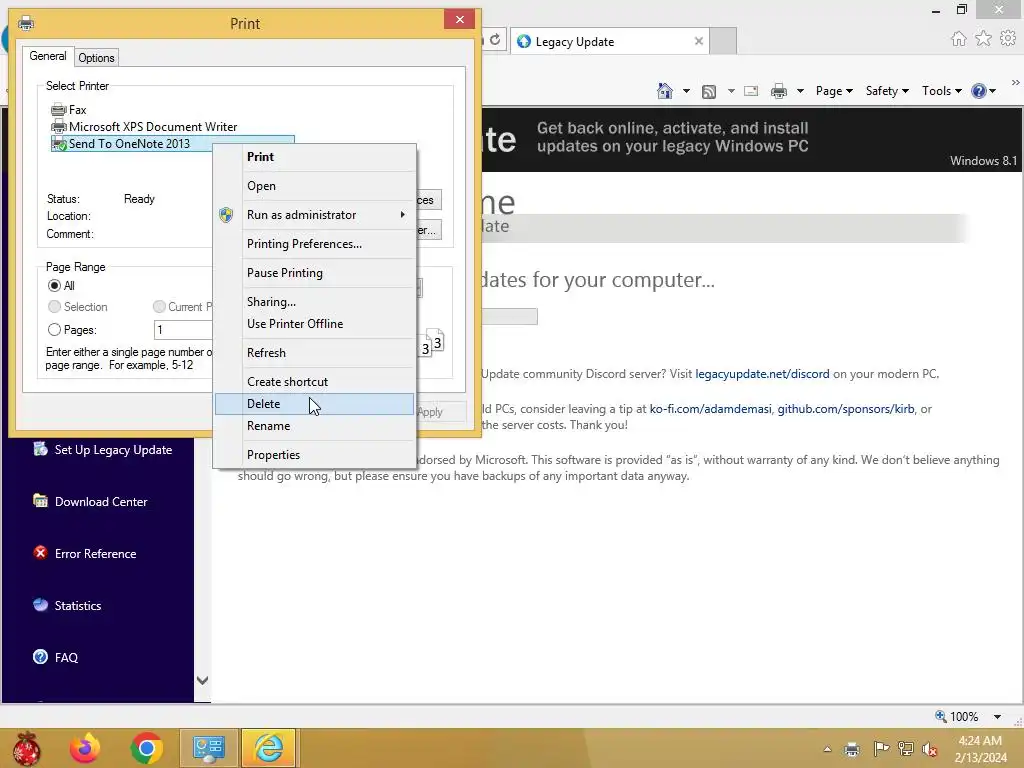The image size is (1024, 768).
Task: Click the Refresh icon in the address bar
Action: (495, 40)
